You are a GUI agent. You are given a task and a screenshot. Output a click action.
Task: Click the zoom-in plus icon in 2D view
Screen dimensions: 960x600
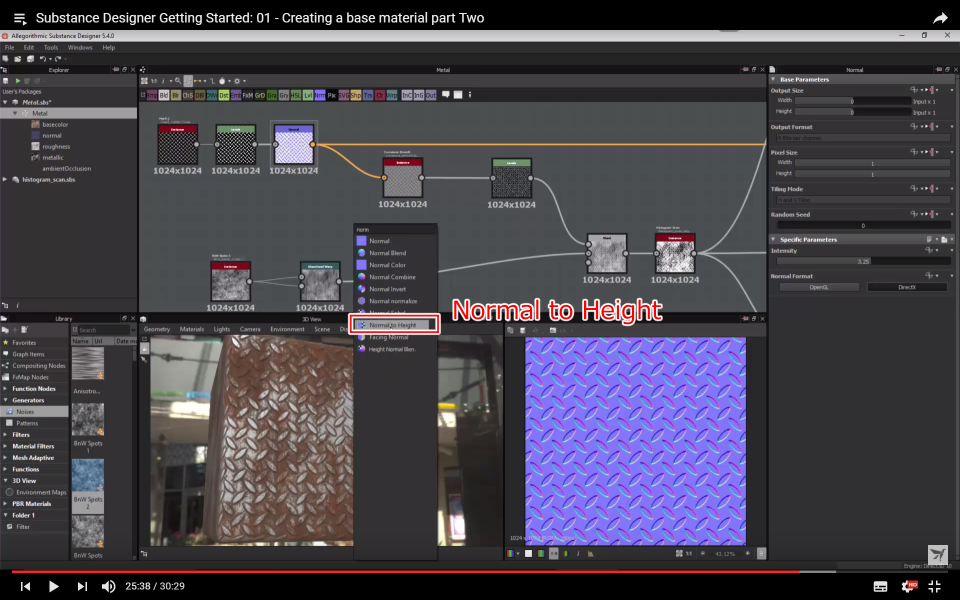point(748,553)
